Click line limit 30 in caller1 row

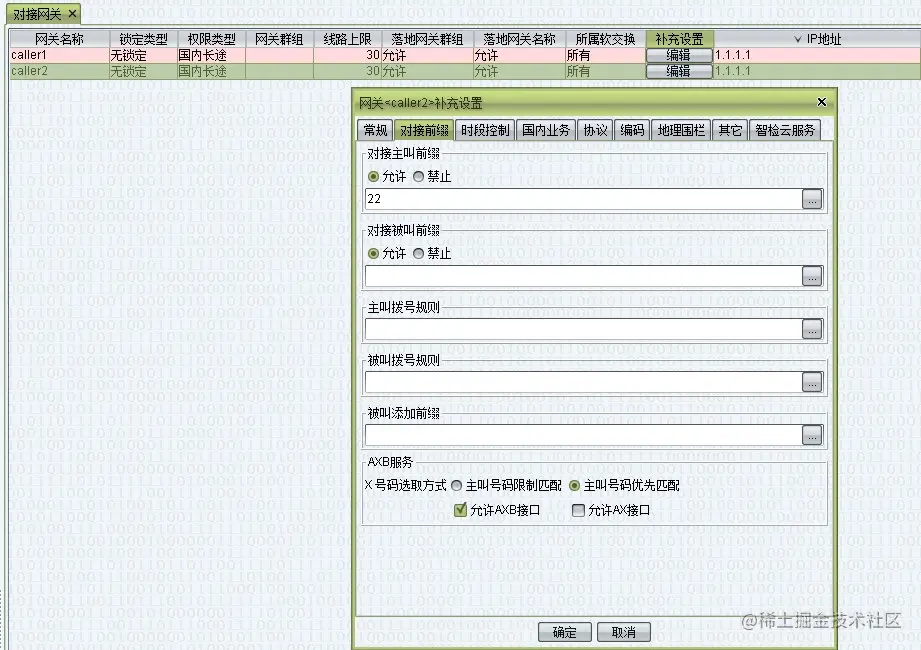point(347,55)
